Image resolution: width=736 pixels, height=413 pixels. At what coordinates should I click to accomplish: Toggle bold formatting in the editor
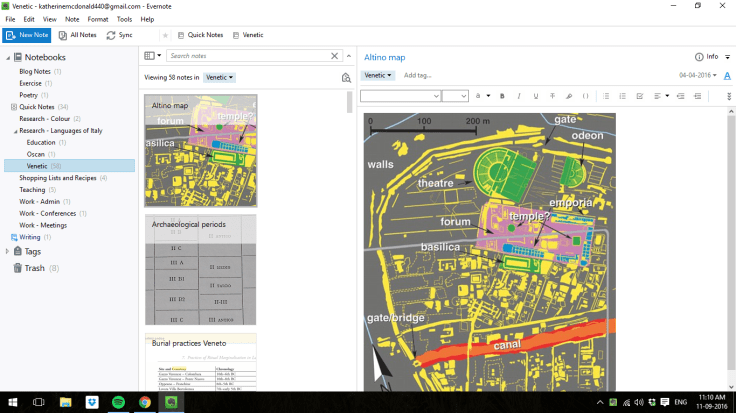point(502,96)
